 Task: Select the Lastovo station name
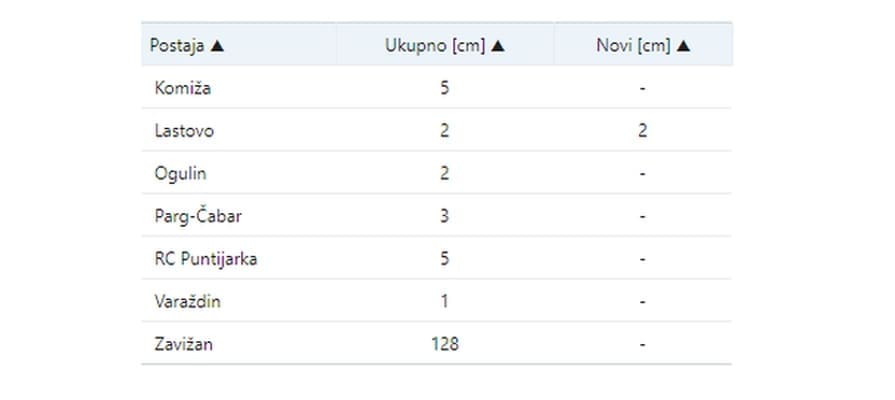tap(184, 131)
